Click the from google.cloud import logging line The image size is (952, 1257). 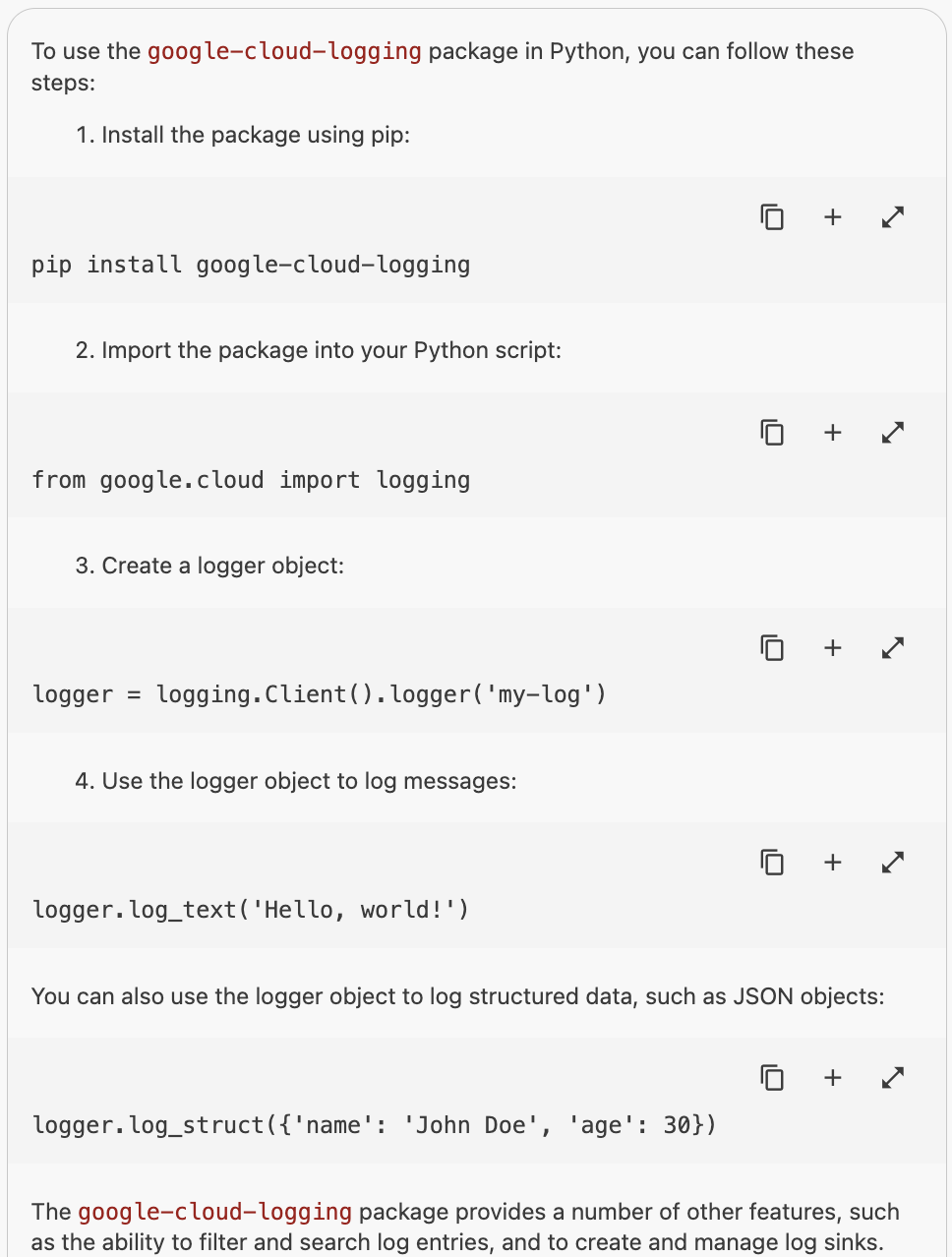[x=251, y=480]
